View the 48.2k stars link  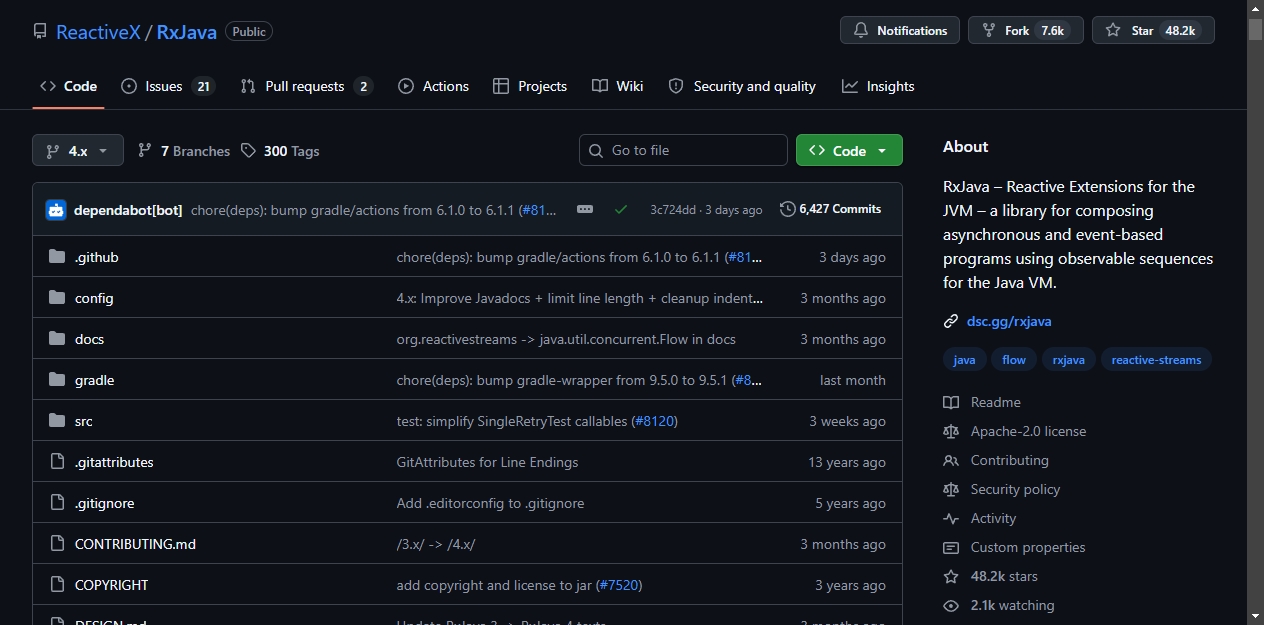(991, 576)
